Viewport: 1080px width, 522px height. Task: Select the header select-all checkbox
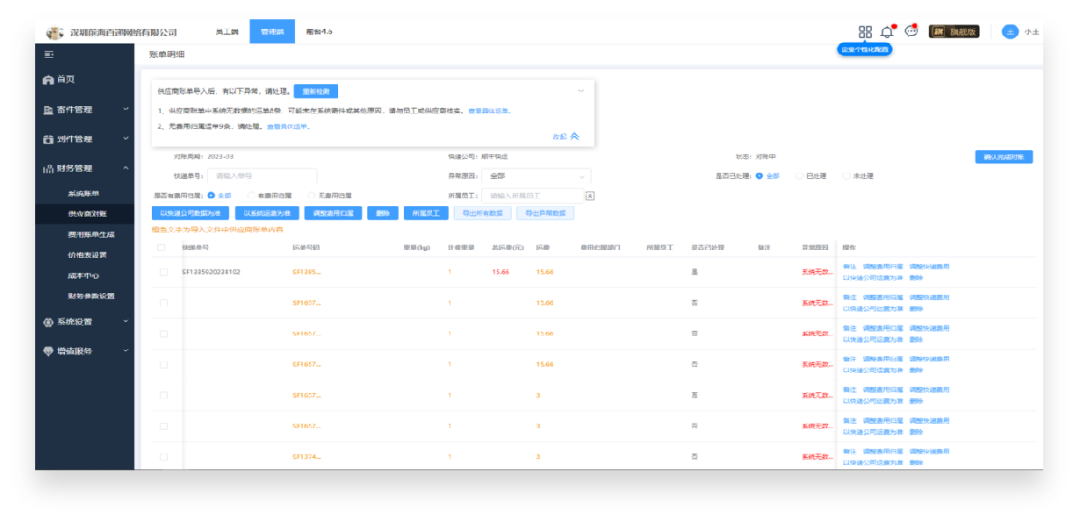160,247
